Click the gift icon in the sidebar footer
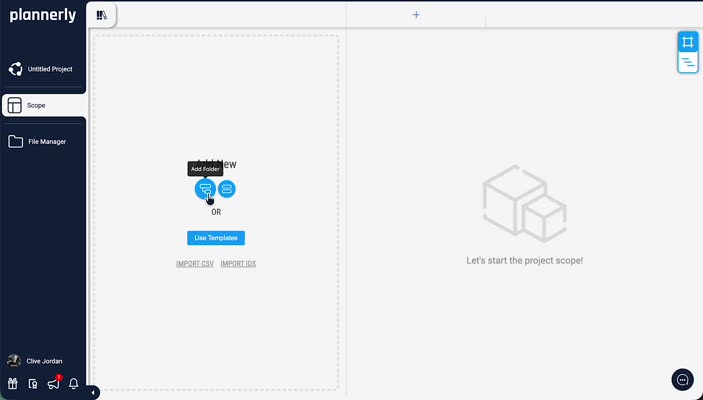Screen dimensions: 703x400 [x=13, y=383]
